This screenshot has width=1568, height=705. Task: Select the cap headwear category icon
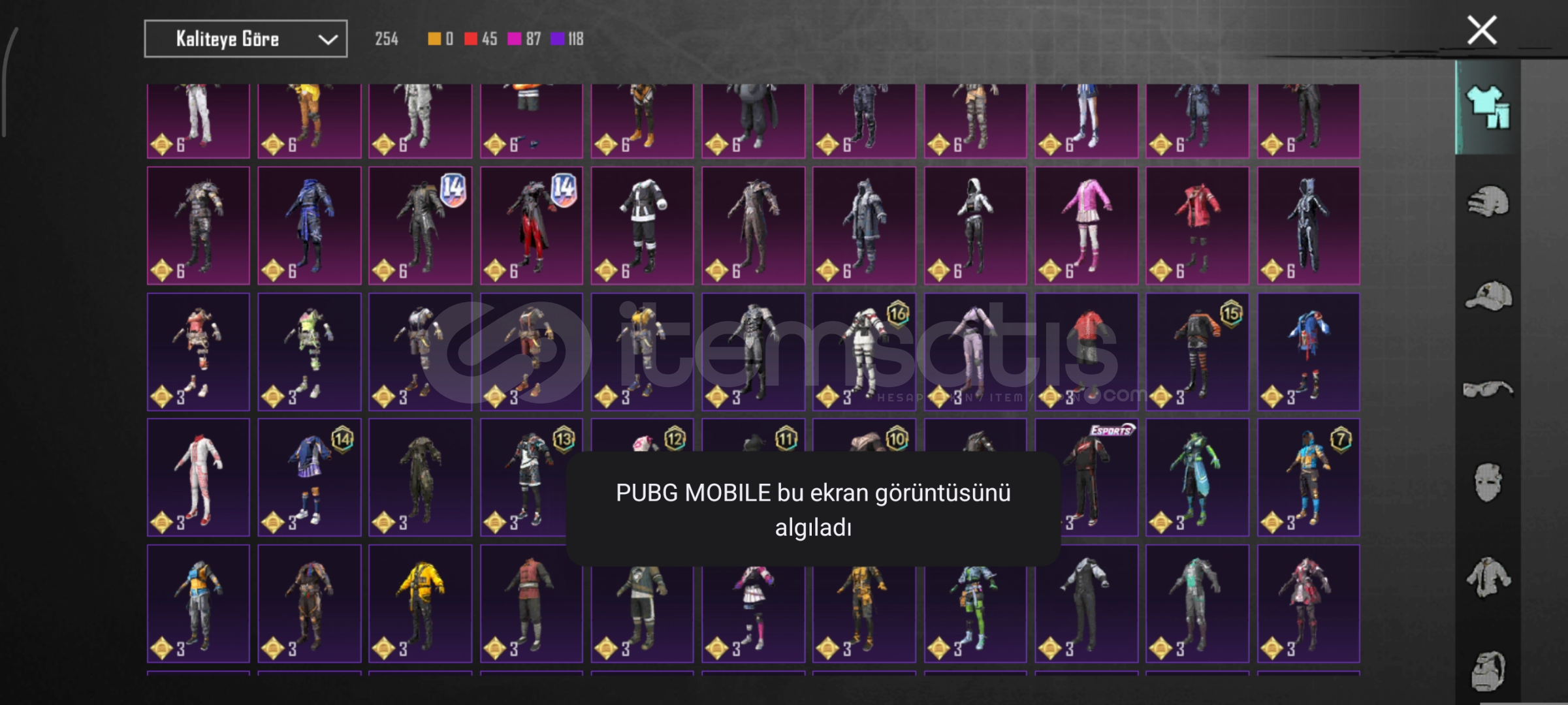1488,295
